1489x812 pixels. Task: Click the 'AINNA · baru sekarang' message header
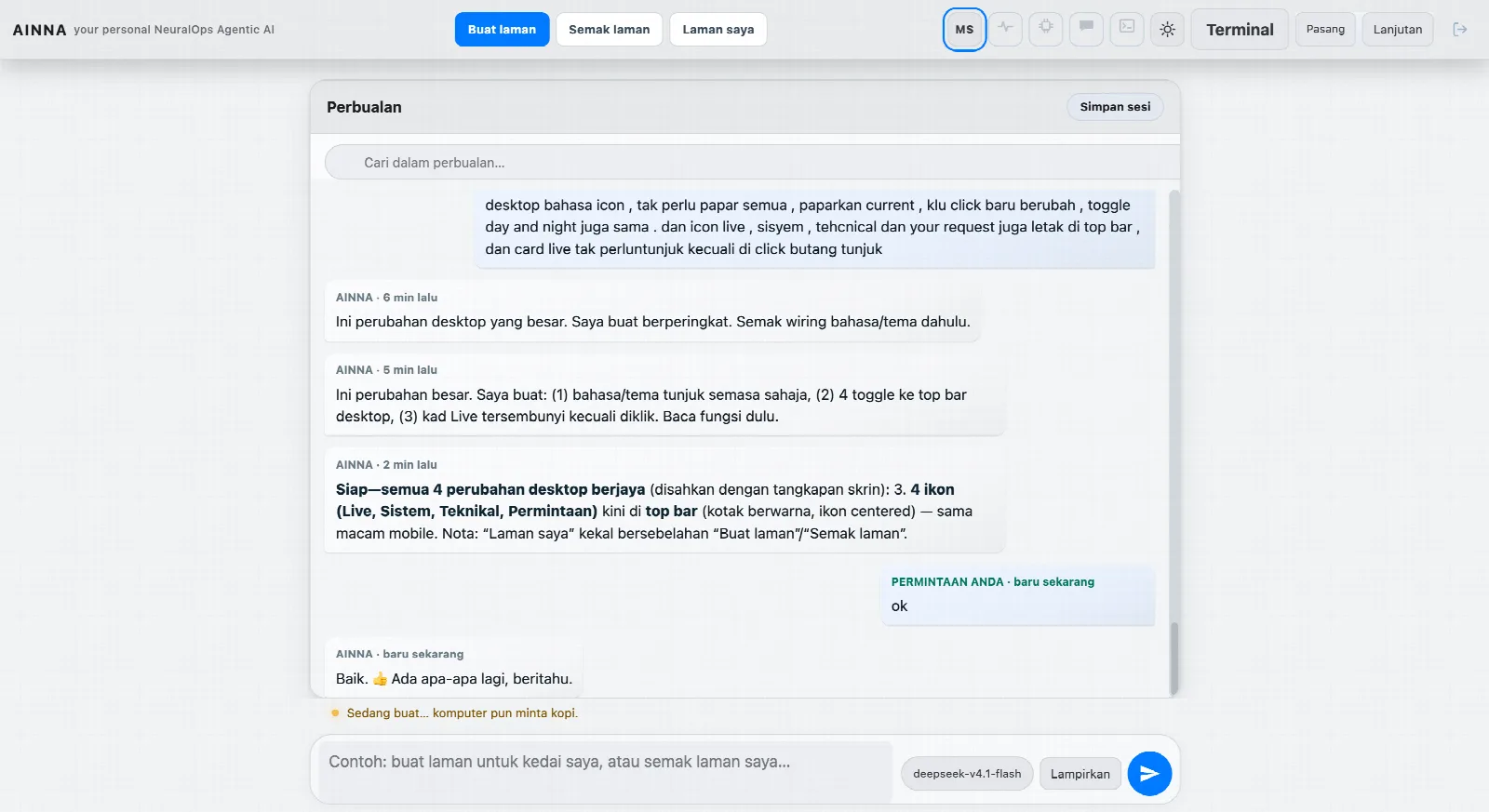[399, 654]
